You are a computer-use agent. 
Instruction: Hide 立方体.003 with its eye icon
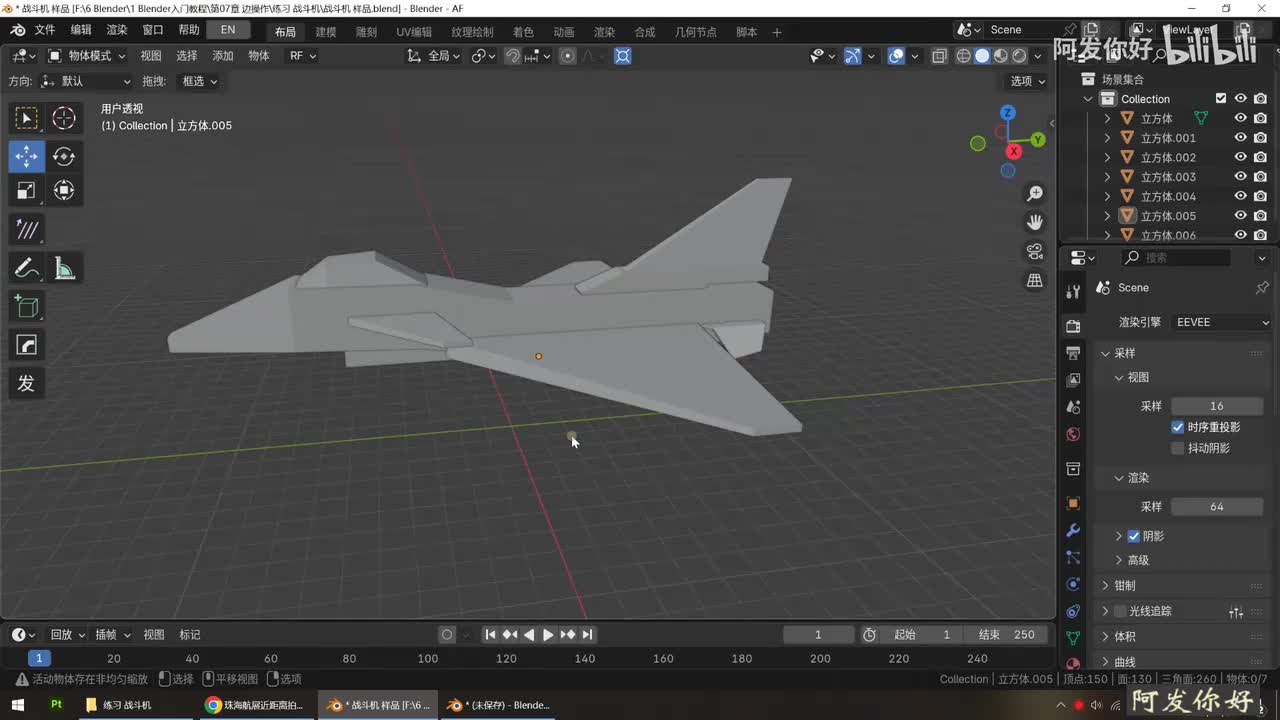click(1241, 177)
